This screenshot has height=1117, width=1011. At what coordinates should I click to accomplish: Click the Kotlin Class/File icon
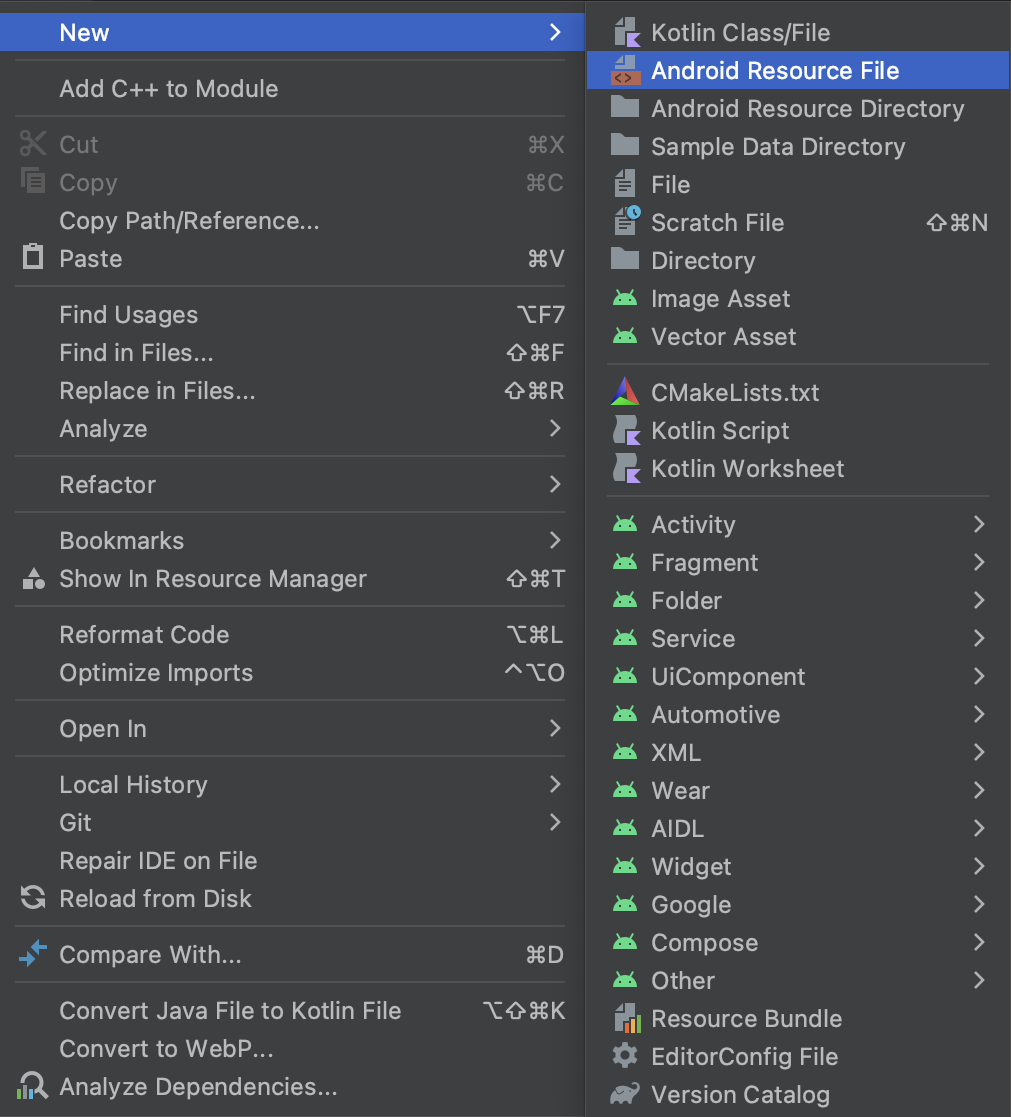tap(625, 33)
